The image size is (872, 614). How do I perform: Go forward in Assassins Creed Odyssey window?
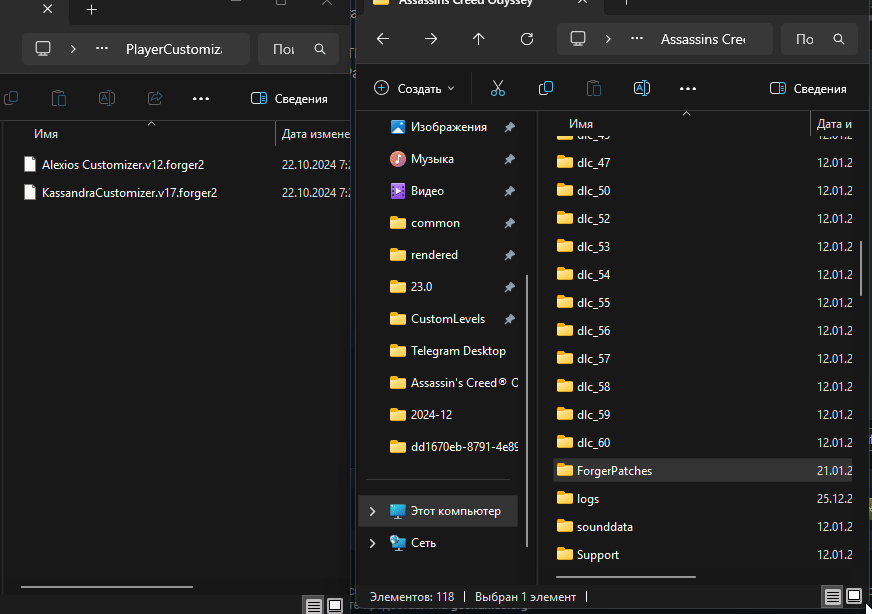point(431,39)
